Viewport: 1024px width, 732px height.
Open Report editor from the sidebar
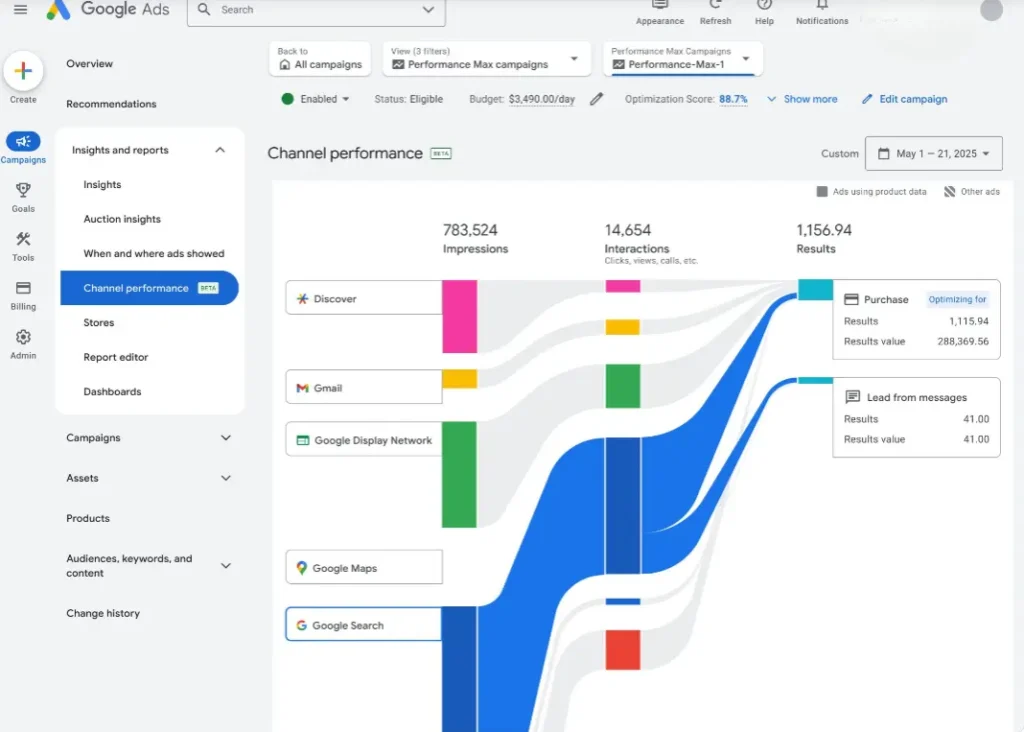[x=116, y=357]
